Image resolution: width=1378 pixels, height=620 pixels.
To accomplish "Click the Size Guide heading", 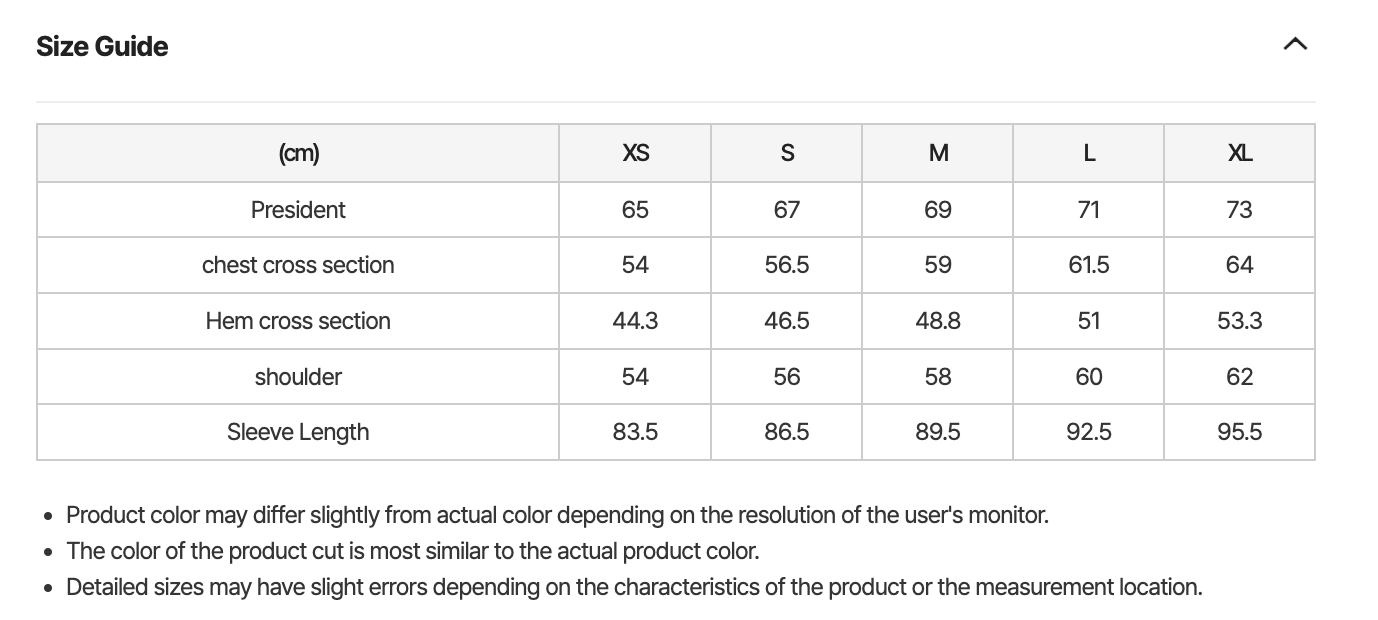I will pos(102,46).
